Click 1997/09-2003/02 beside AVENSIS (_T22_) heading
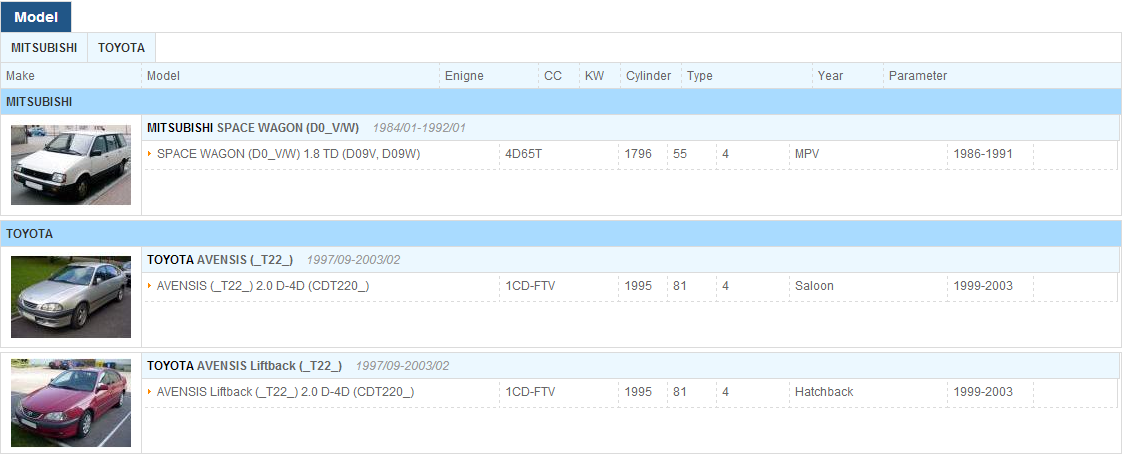Screen dimensions: 1125x457 click(353, 260)
